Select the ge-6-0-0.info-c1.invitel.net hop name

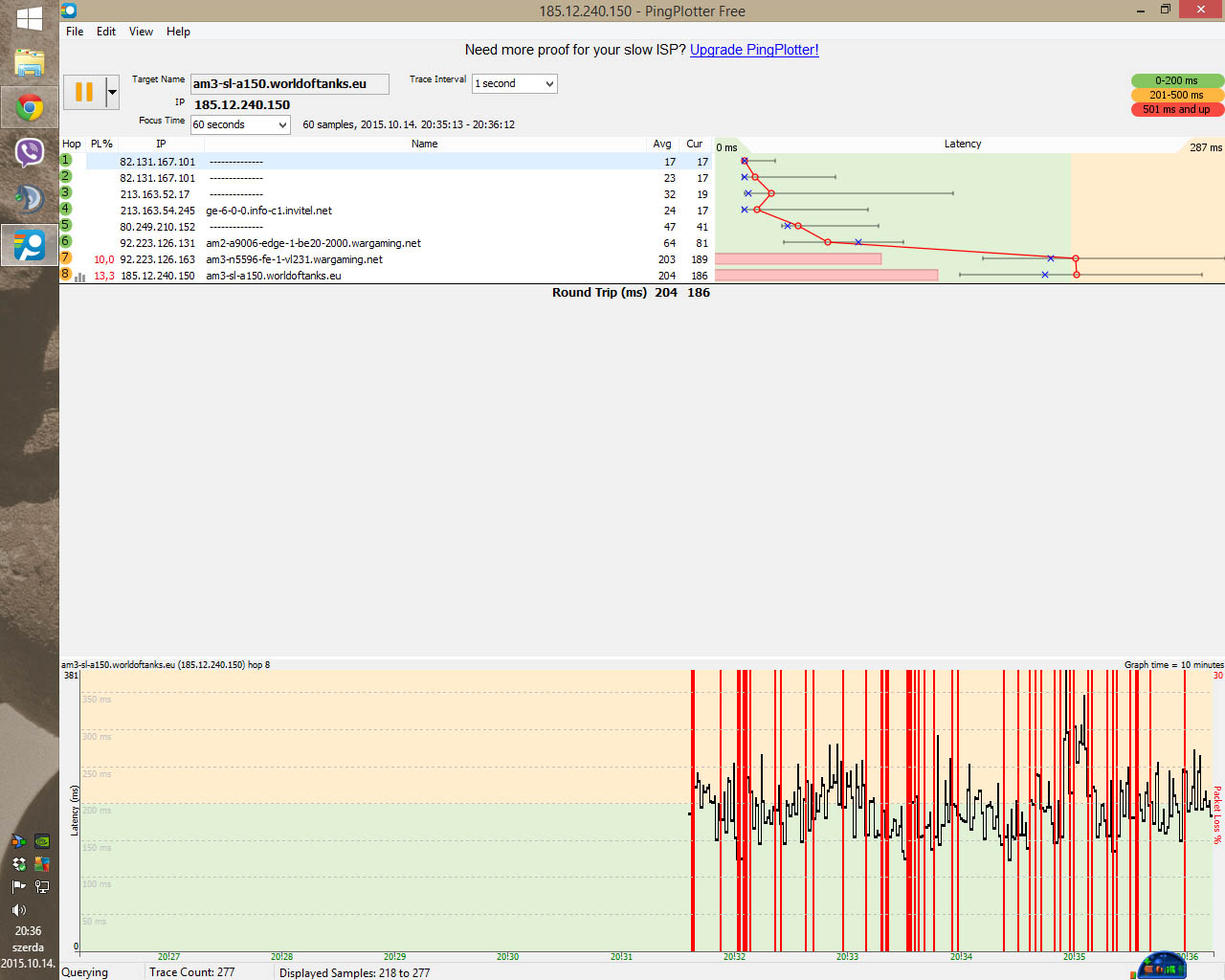tap(269, 211)
